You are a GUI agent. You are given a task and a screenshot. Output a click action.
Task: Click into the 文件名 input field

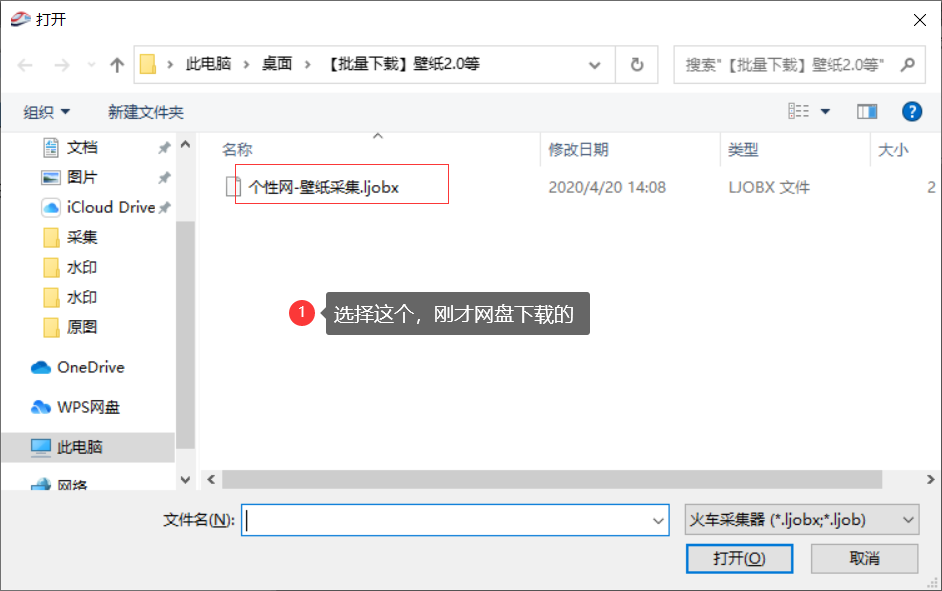coord(447,520)
